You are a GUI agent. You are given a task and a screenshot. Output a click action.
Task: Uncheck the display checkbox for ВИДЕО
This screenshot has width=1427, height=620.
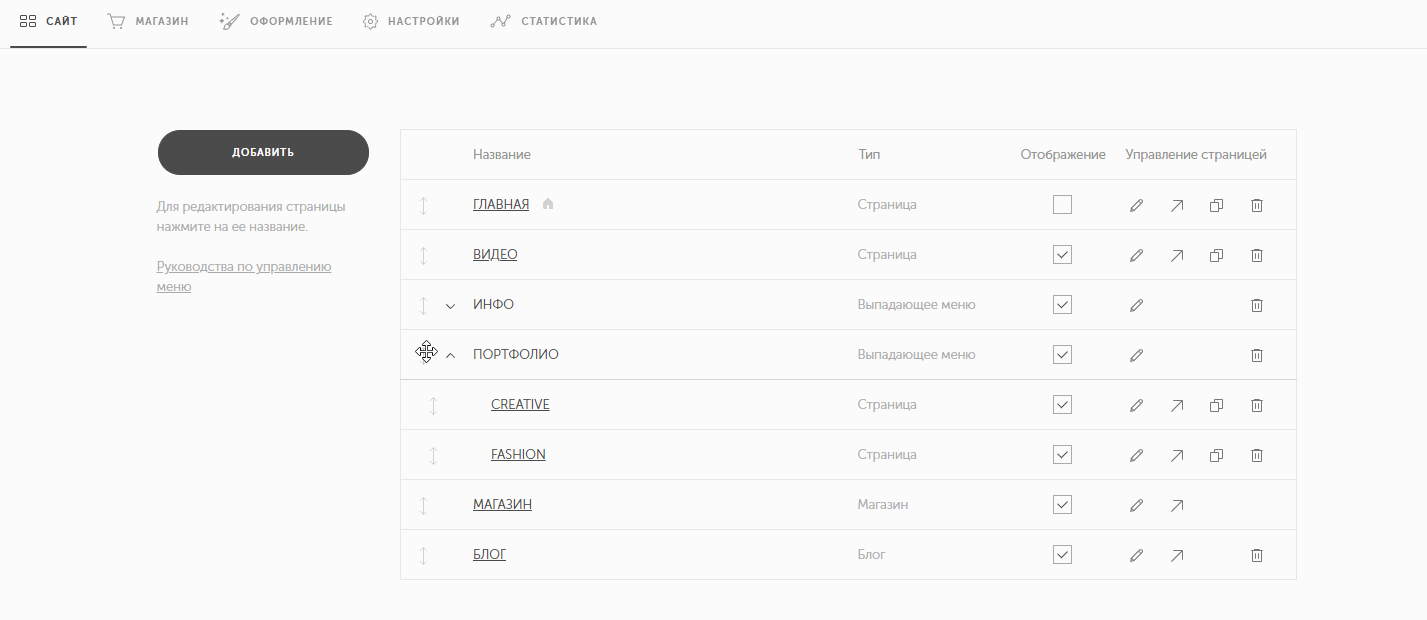click(x=1062, y=255)
